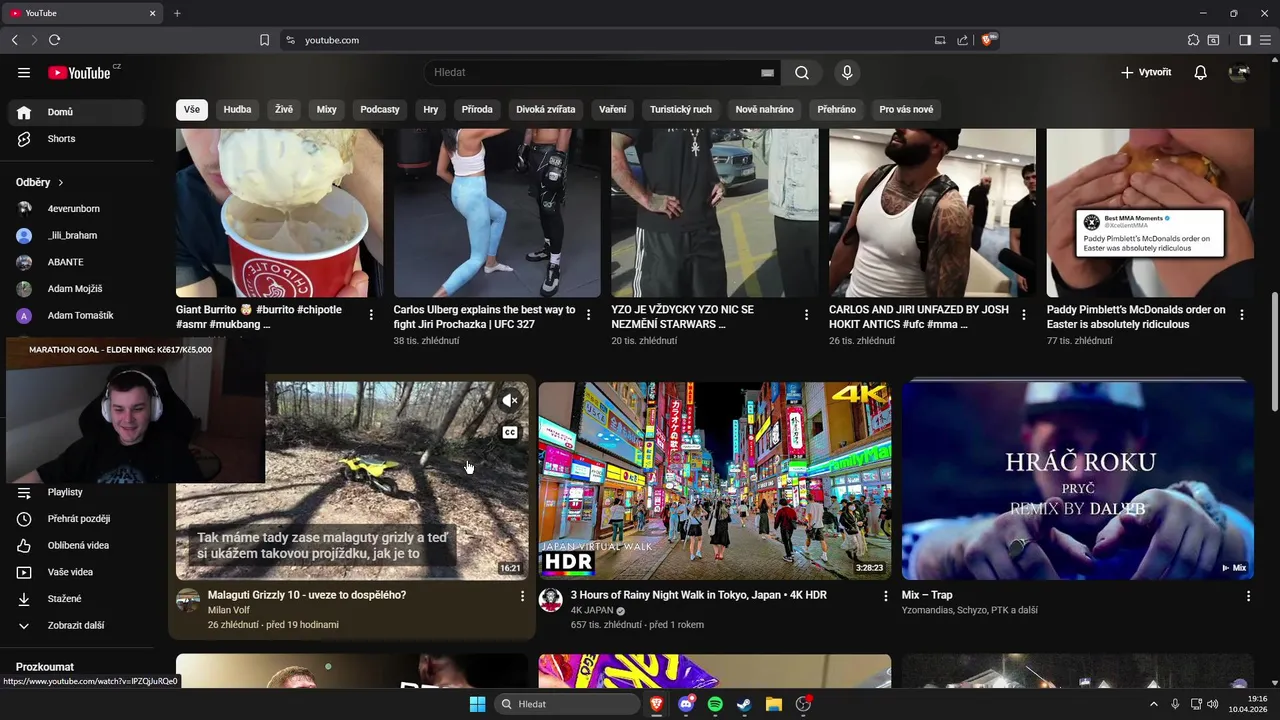Toggle the browser sidebar panel
1280x720 pixels.
[x=1245, y=40]
